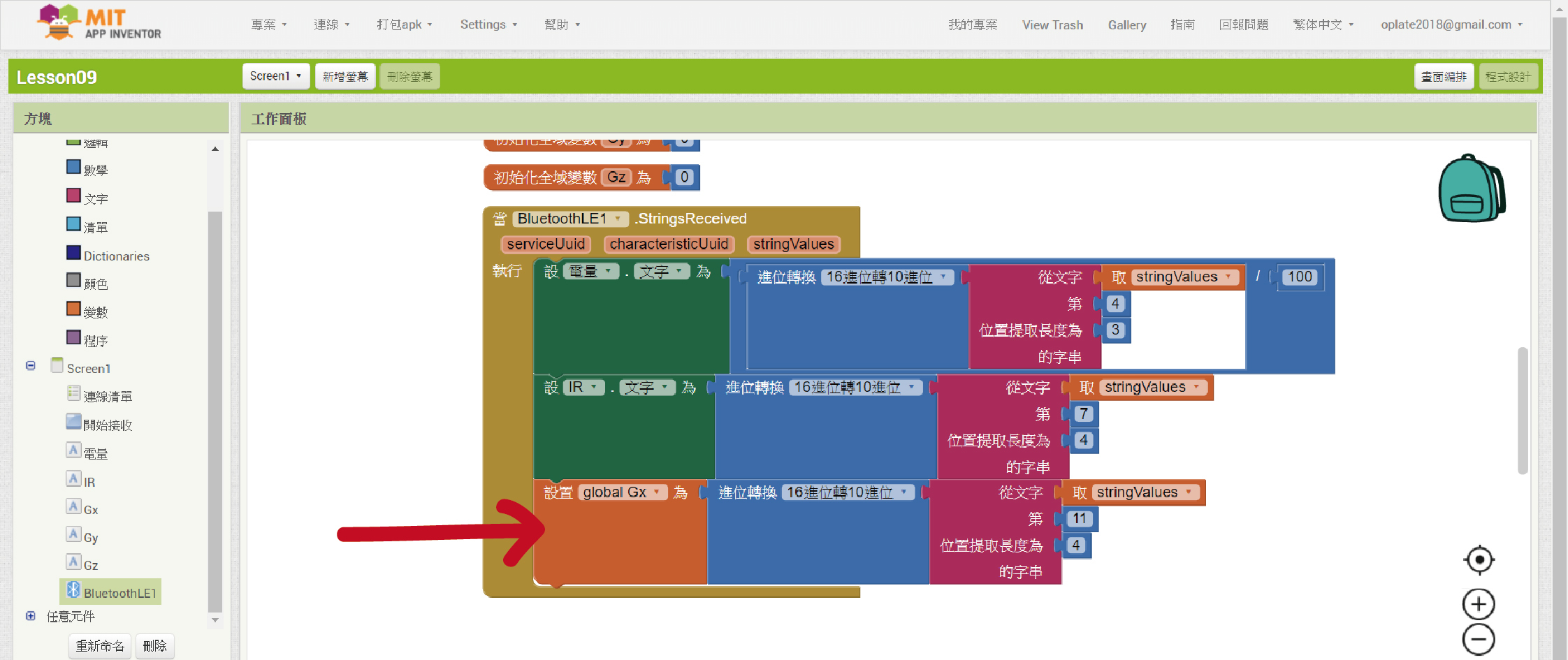The height and width of the screenshot is (660, 1568).
Task: Open the global Gx variable dropdown
Action: pos(656,492)
